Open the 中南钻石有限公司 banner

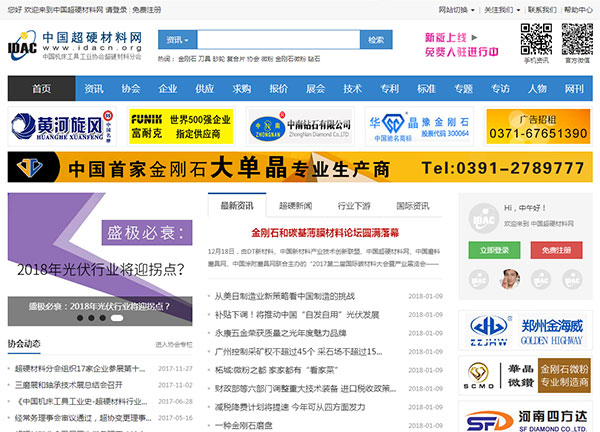300,126
